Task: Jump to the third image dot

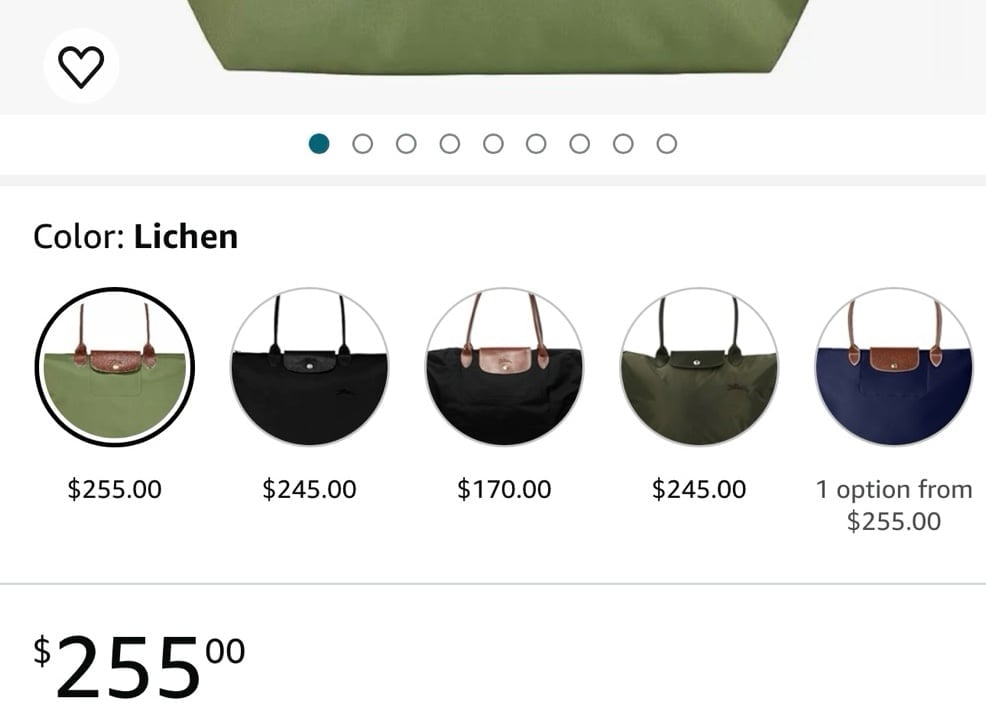Action: [x=406, y=144]
